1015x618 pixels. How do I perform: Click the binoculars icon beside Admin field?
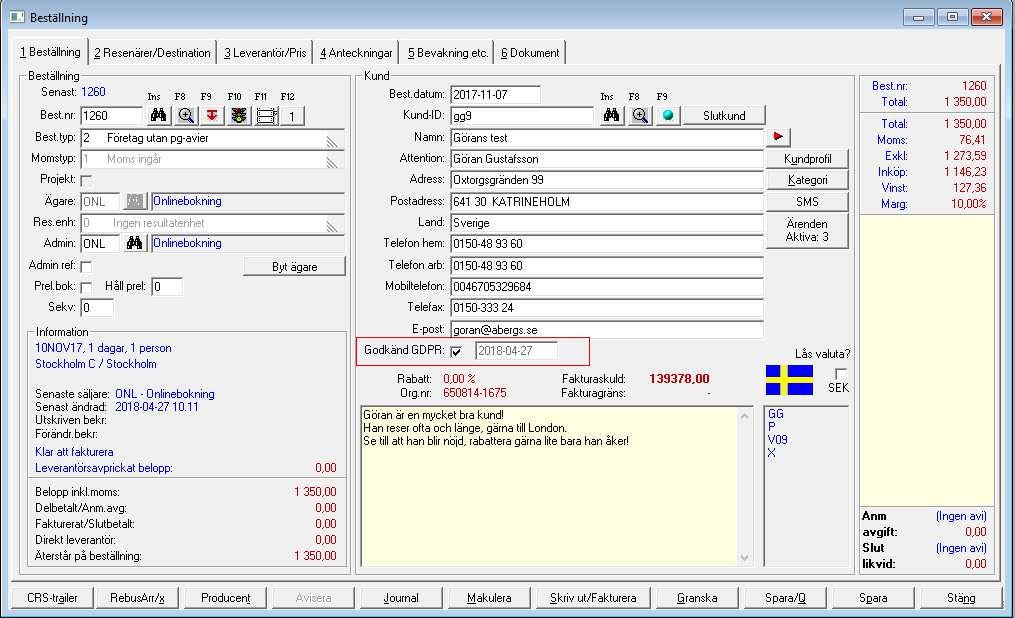coord(135,243)
